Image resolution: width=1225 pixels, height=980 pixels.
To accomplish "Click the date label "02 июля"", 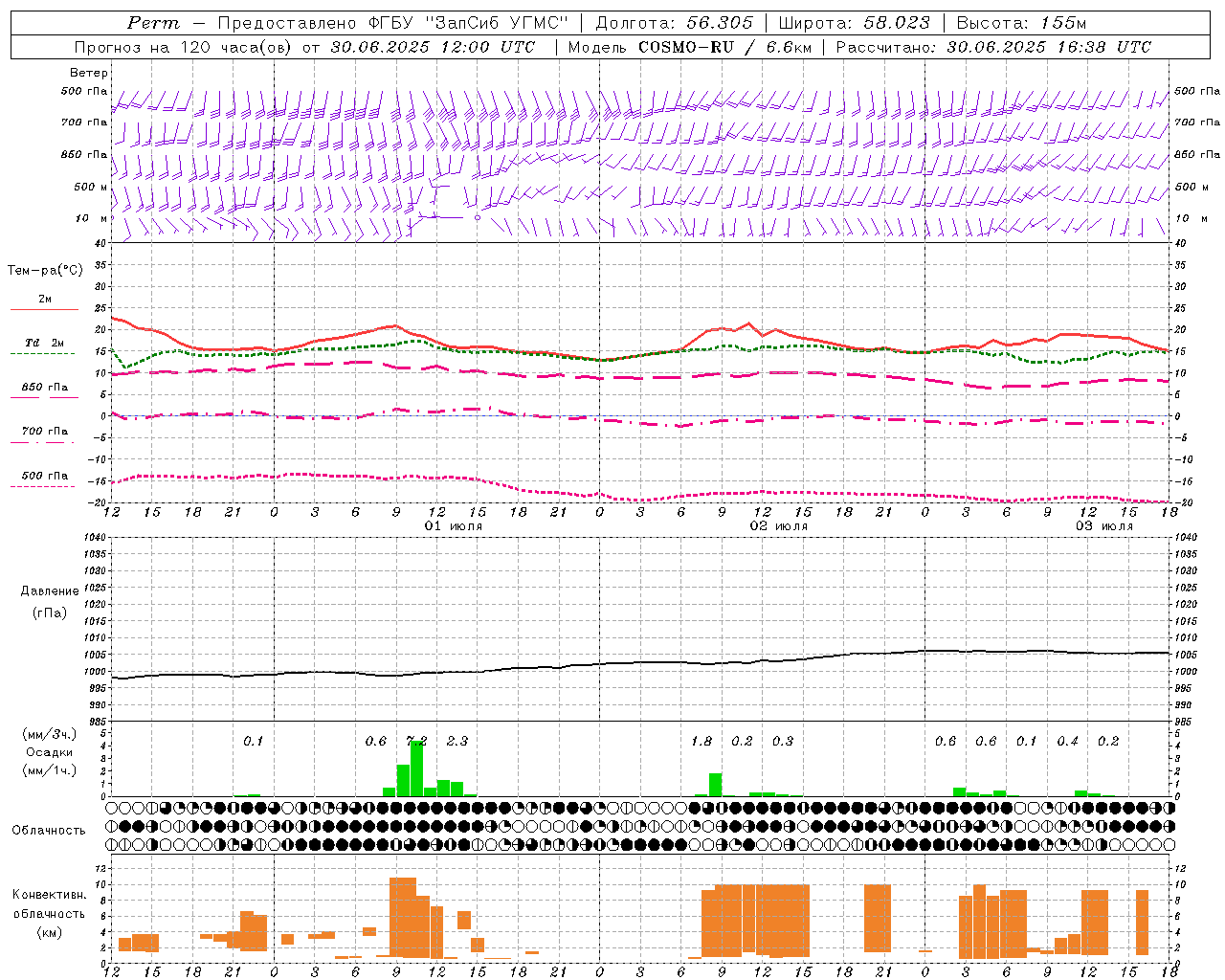I will (779, 526).
